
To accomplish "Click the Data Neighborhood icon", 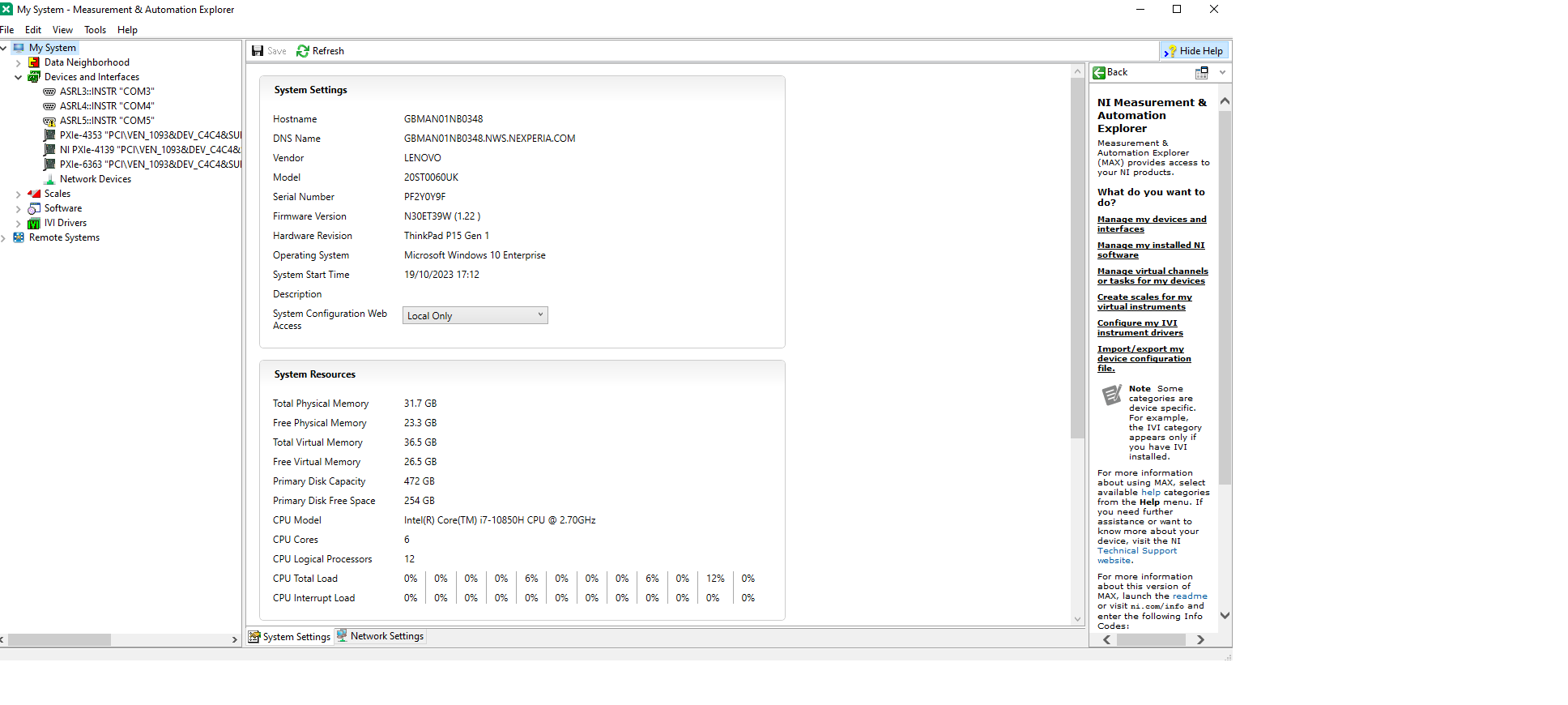I will tap(34, 62).
